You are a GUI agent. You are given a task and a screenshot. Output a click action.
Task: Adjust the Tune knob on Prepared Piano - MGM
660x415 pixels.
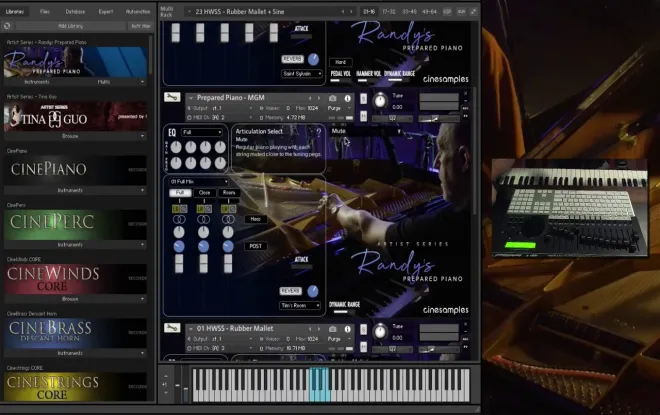(380, 101)
